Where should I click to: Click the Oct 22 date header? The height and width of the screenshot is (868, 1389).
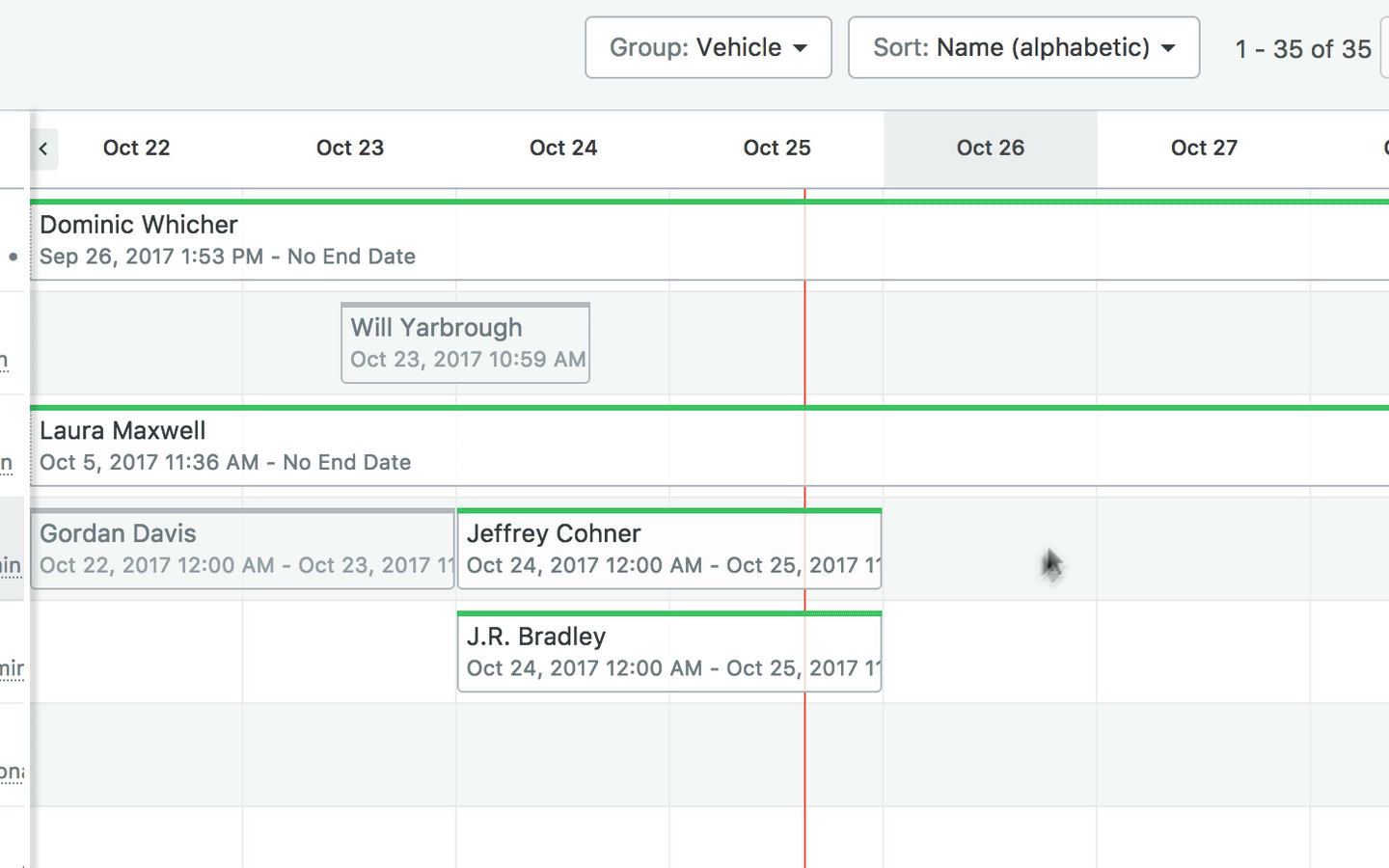click(x=136, y=148)
